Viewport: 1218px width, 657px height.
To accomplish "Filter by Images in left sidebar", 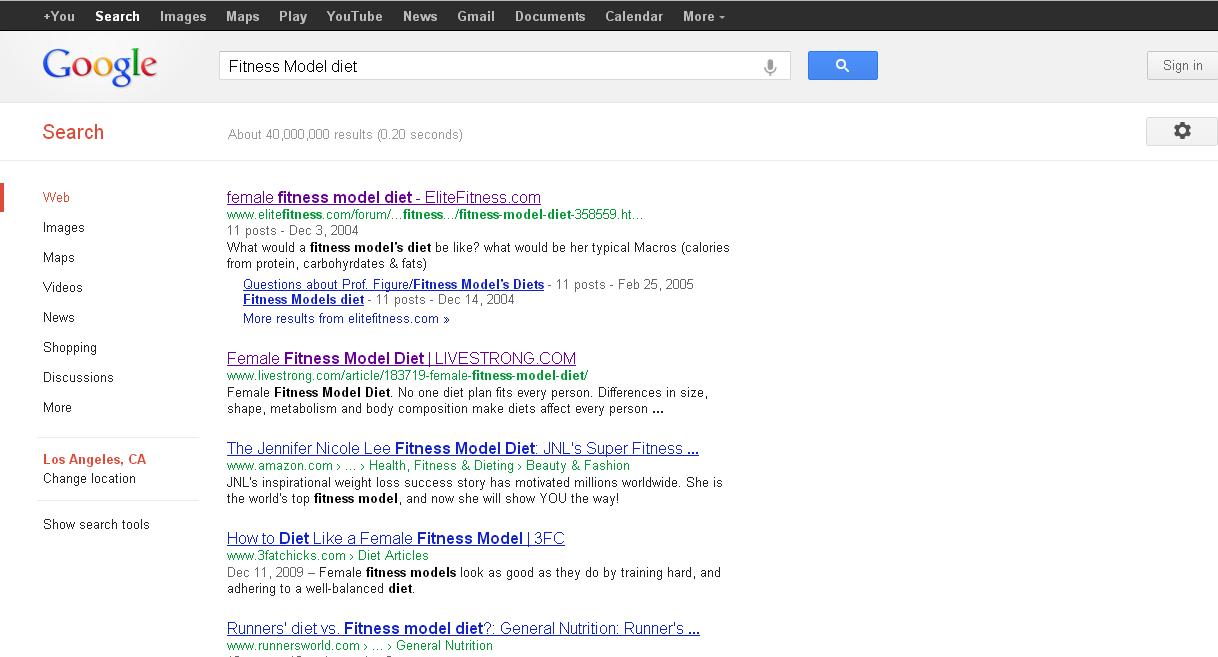I will (x=63, y=228).
